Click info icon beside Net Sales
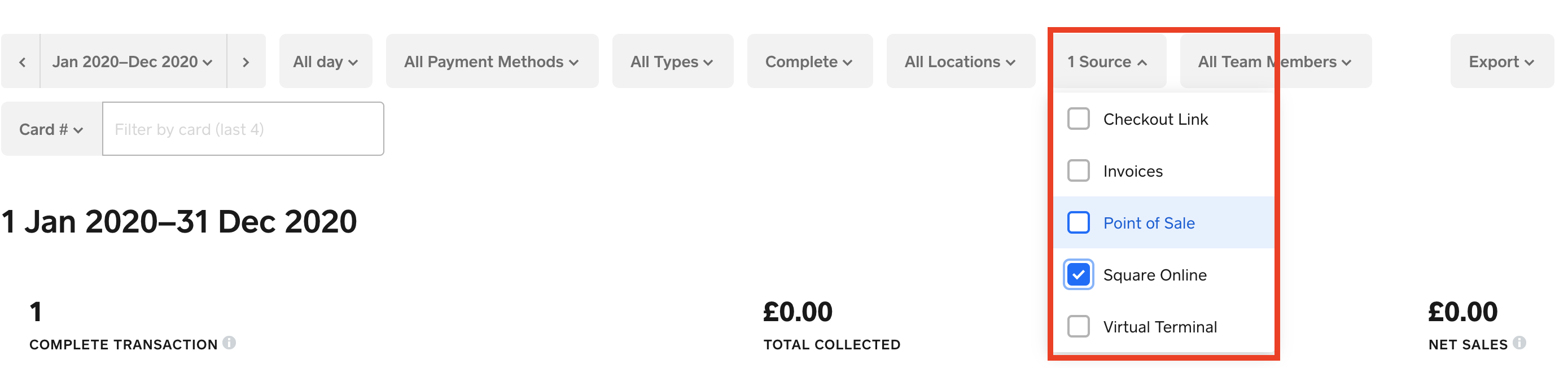The height and width of the screenshot is (368, 1568). point(1519,343)
